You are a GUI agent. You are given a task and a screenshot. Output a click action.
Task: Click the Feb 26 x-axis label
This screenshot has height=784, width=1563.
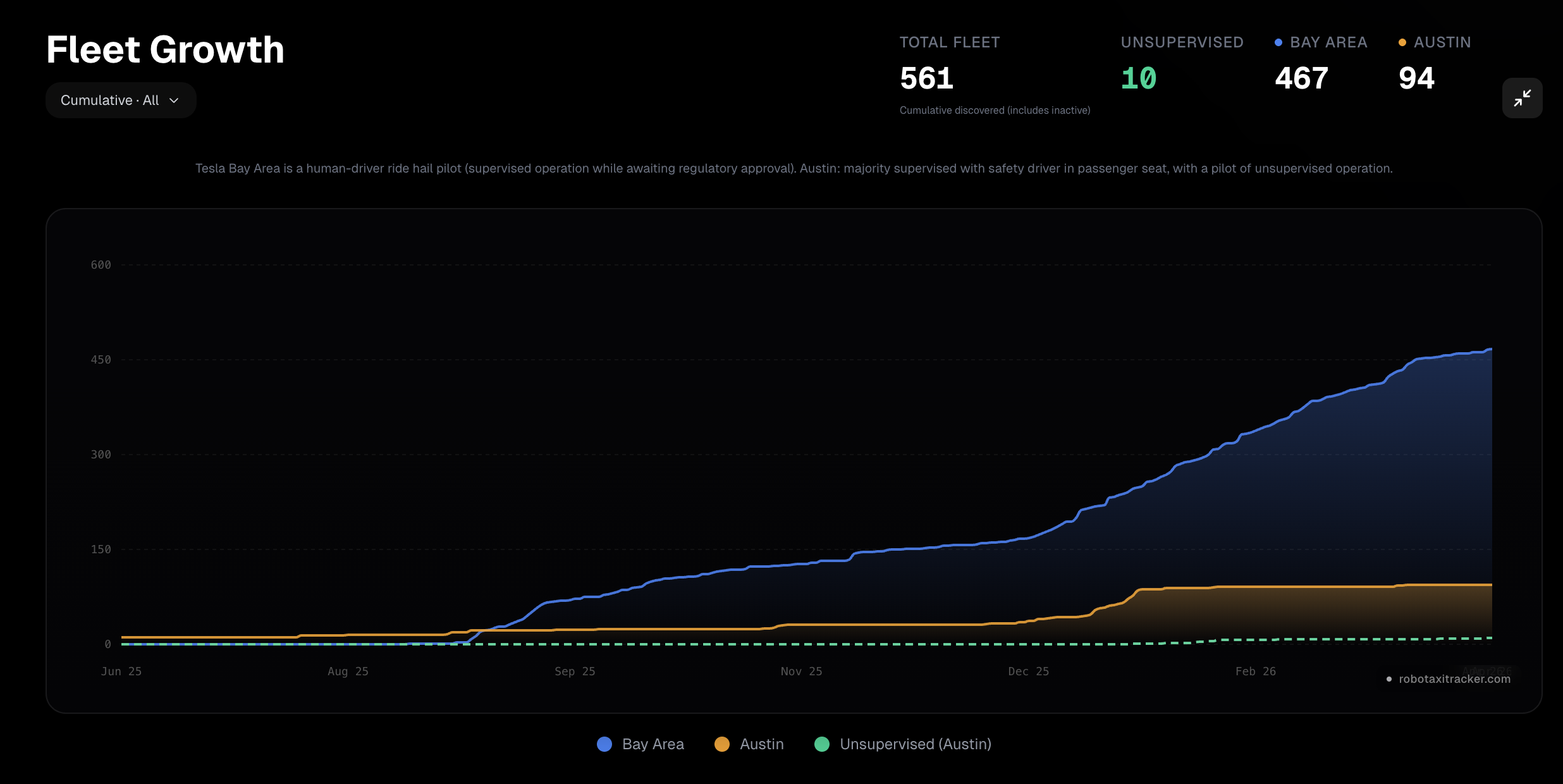coord(1255,671)
